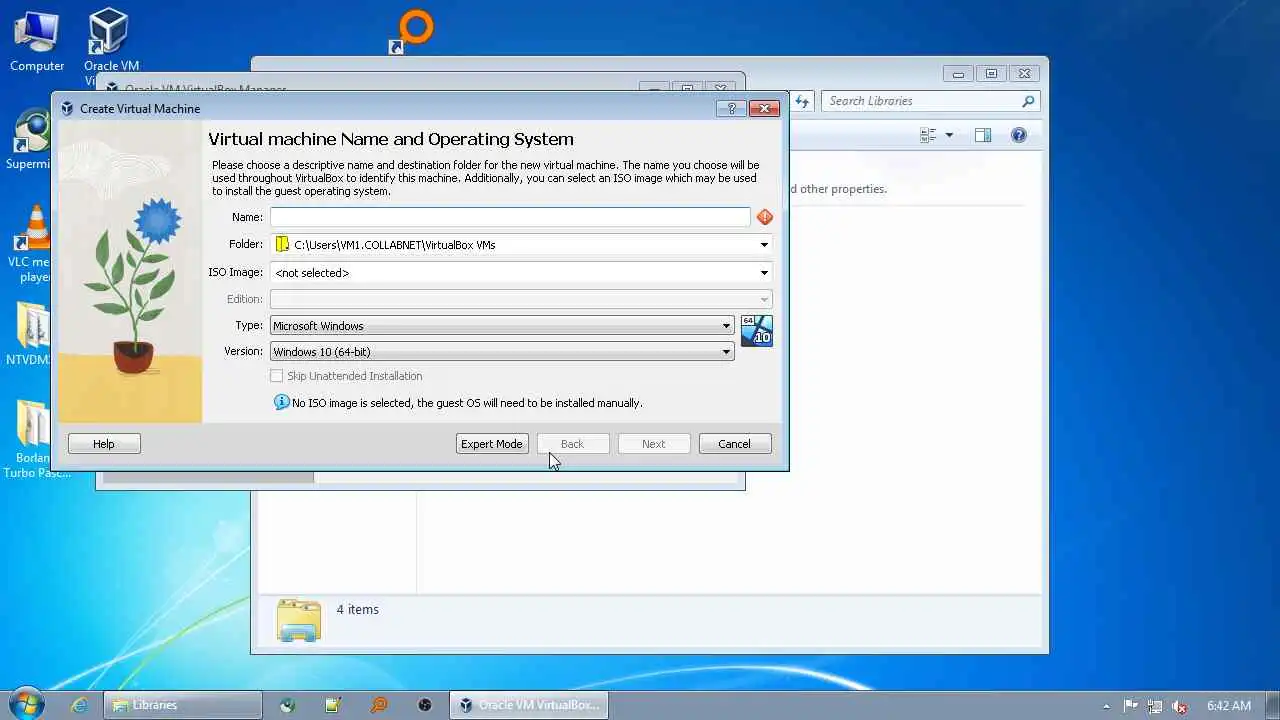Click the Help button in wizard
This screenshot has height=720, width=1280.
click(x=104, y=444)
